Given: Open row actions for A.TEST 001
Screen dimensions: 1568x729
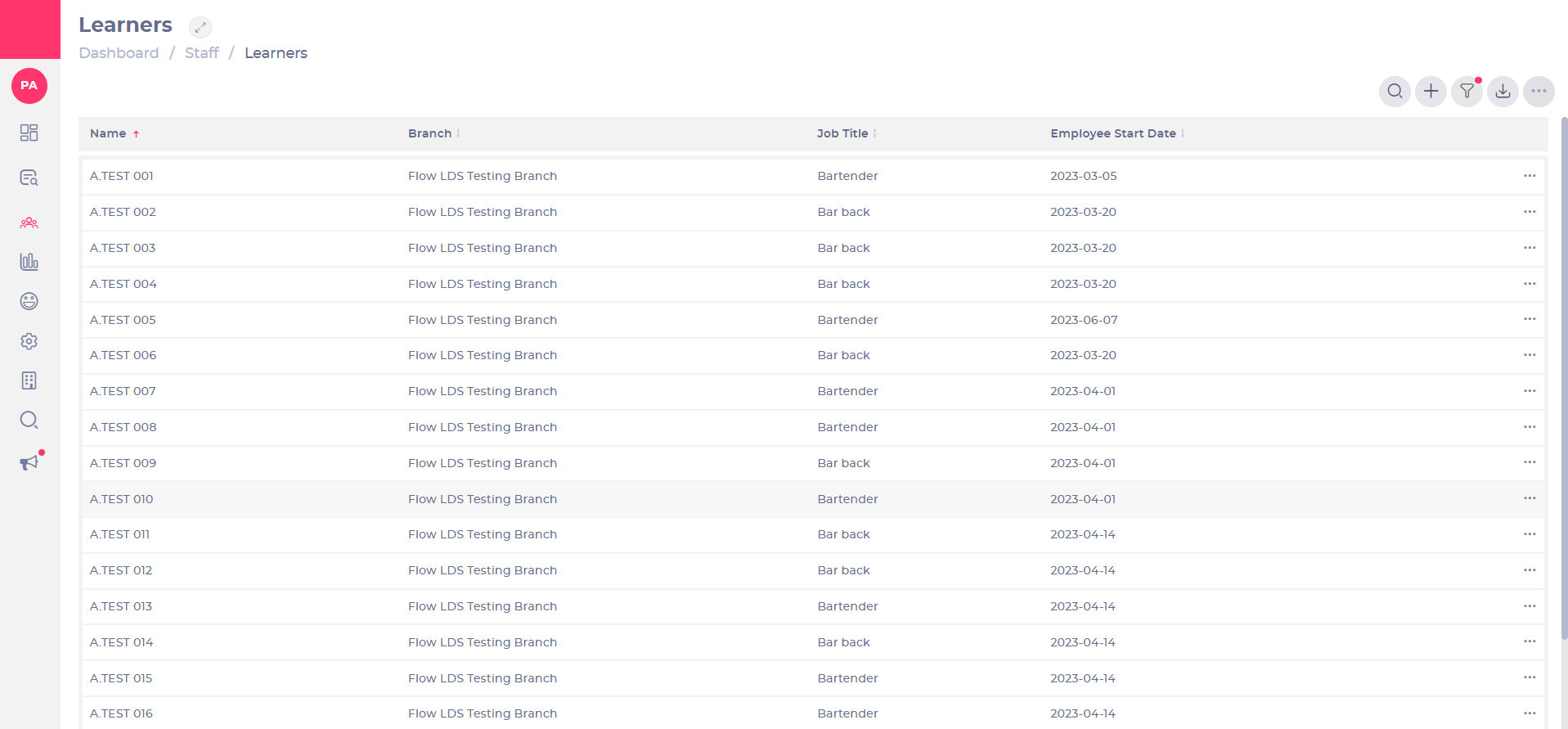Looking at the screenshot, I should click(1530, 176).
